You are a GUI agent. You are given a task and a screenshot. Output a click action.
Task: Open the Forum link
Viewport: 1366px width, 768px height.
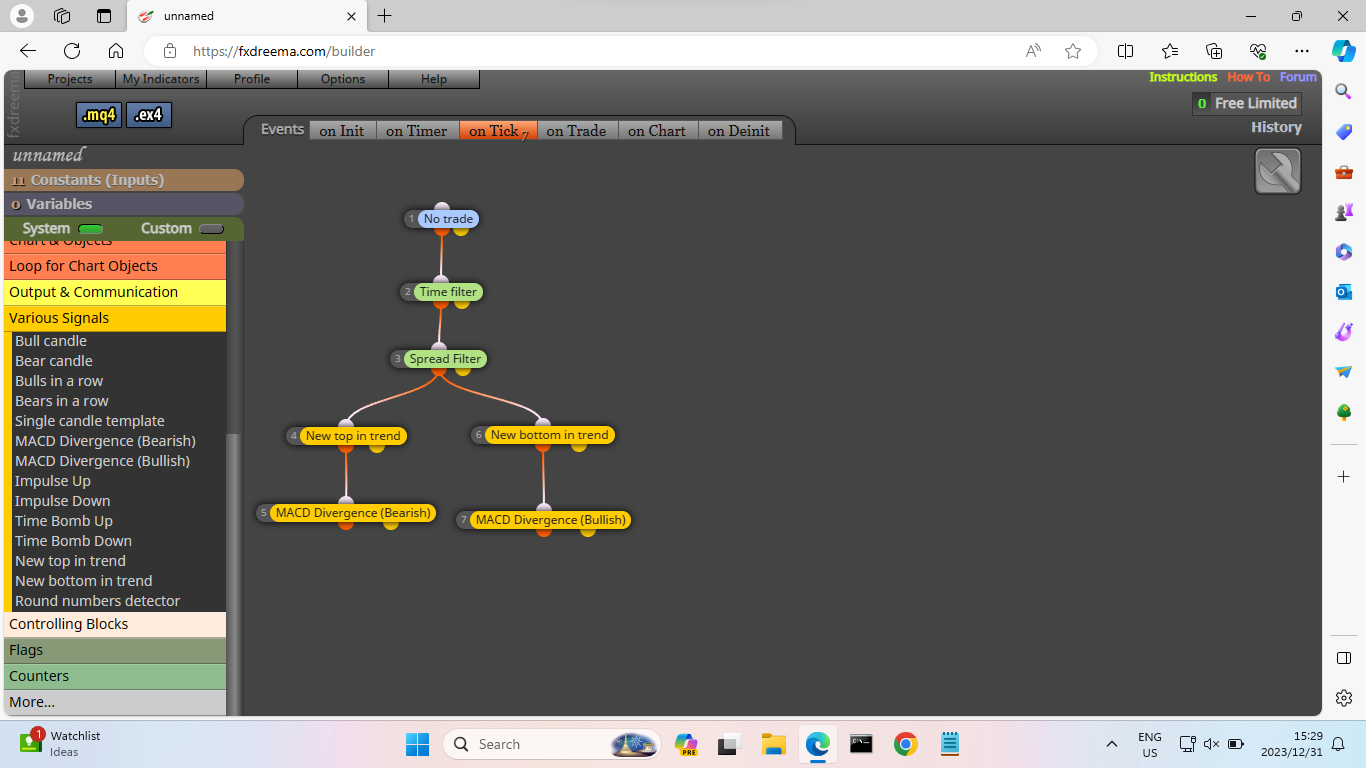point(1298,77)
